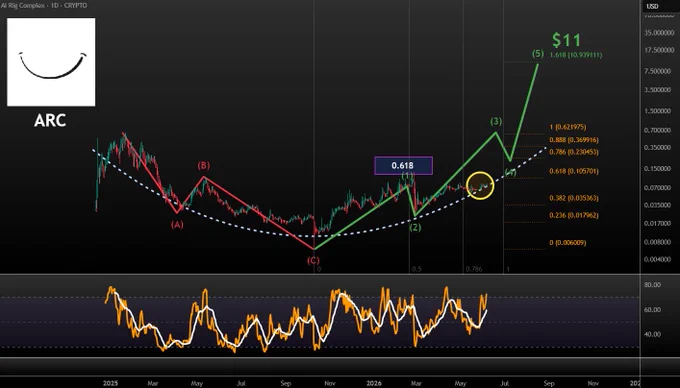The height and width of the screenshot is (388, 680).
Task: Click the Mar label right after 2026
Action: [416, 383]
